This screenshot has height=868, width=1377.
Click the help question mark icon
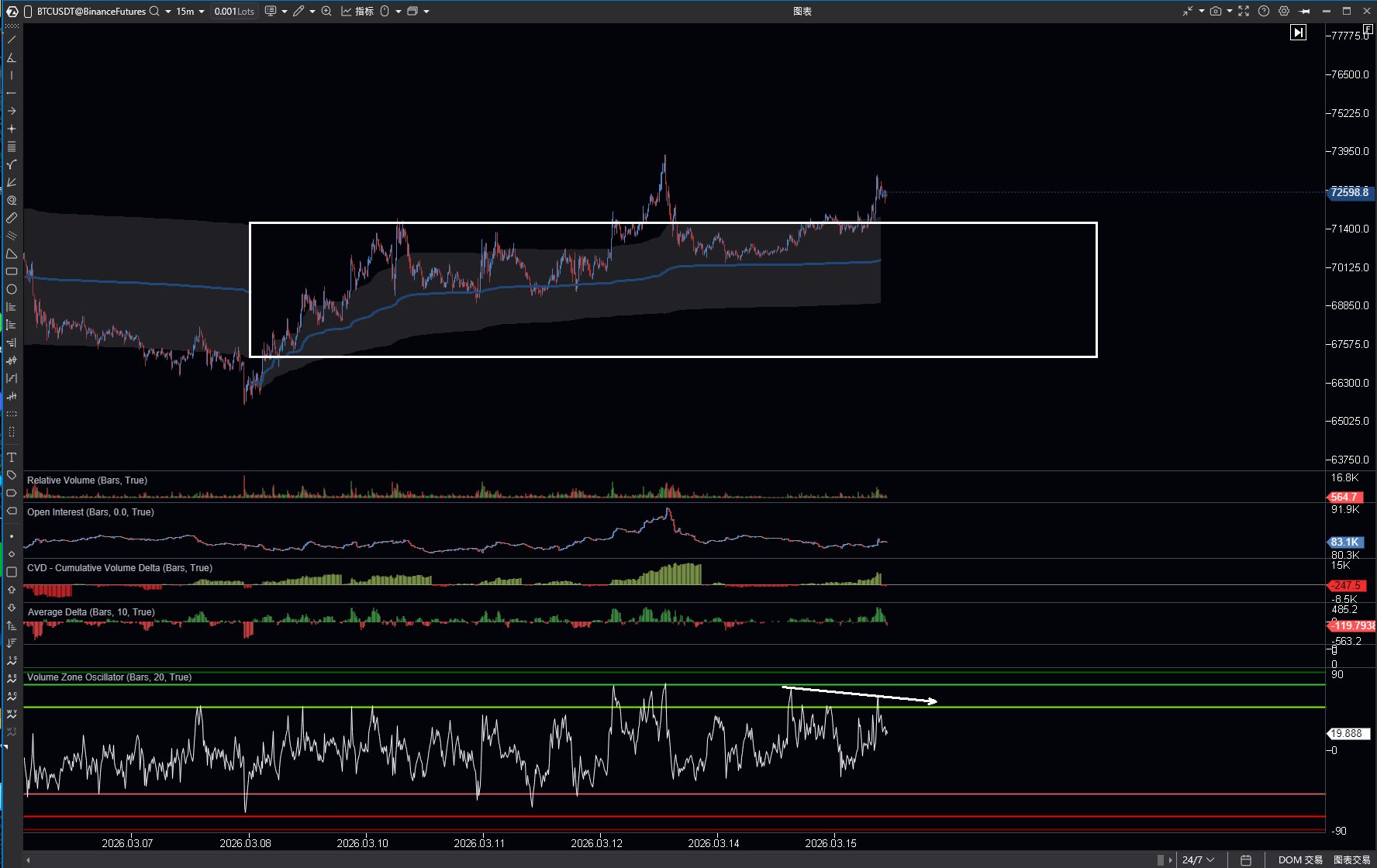pos(1264,11)
